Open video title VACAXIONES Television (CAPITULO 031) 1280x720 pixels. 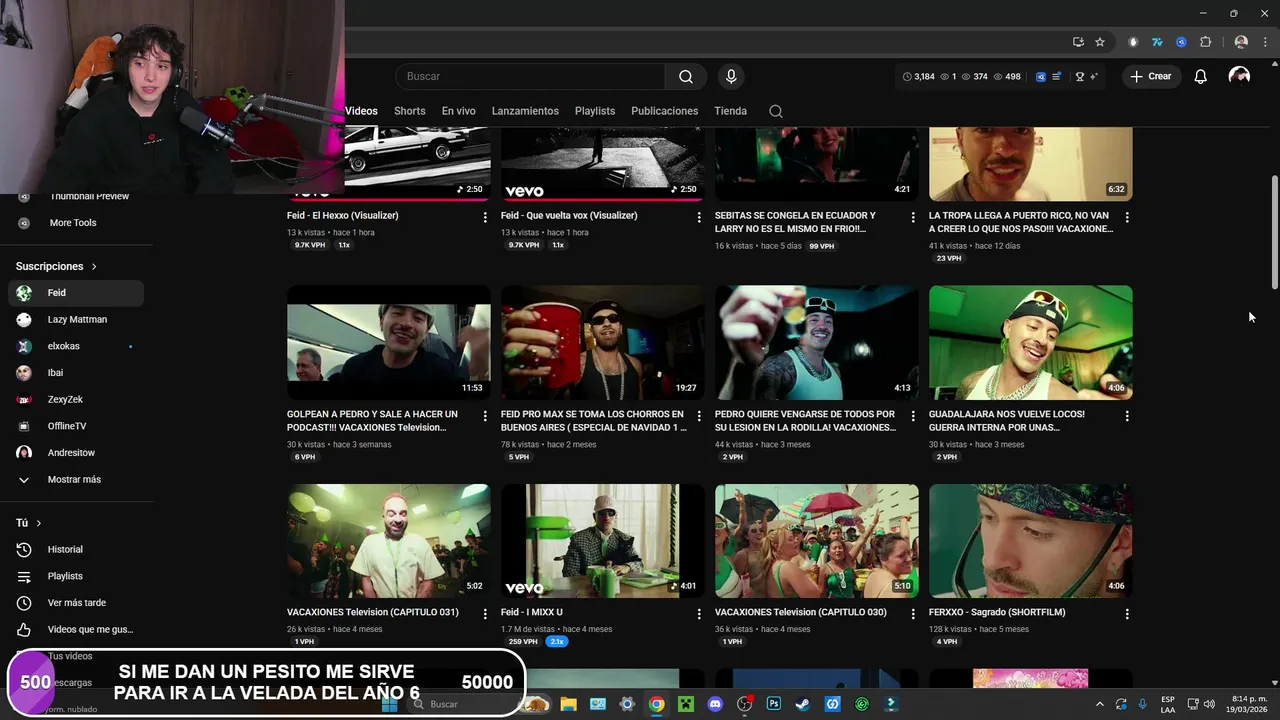tap(372, 612)
